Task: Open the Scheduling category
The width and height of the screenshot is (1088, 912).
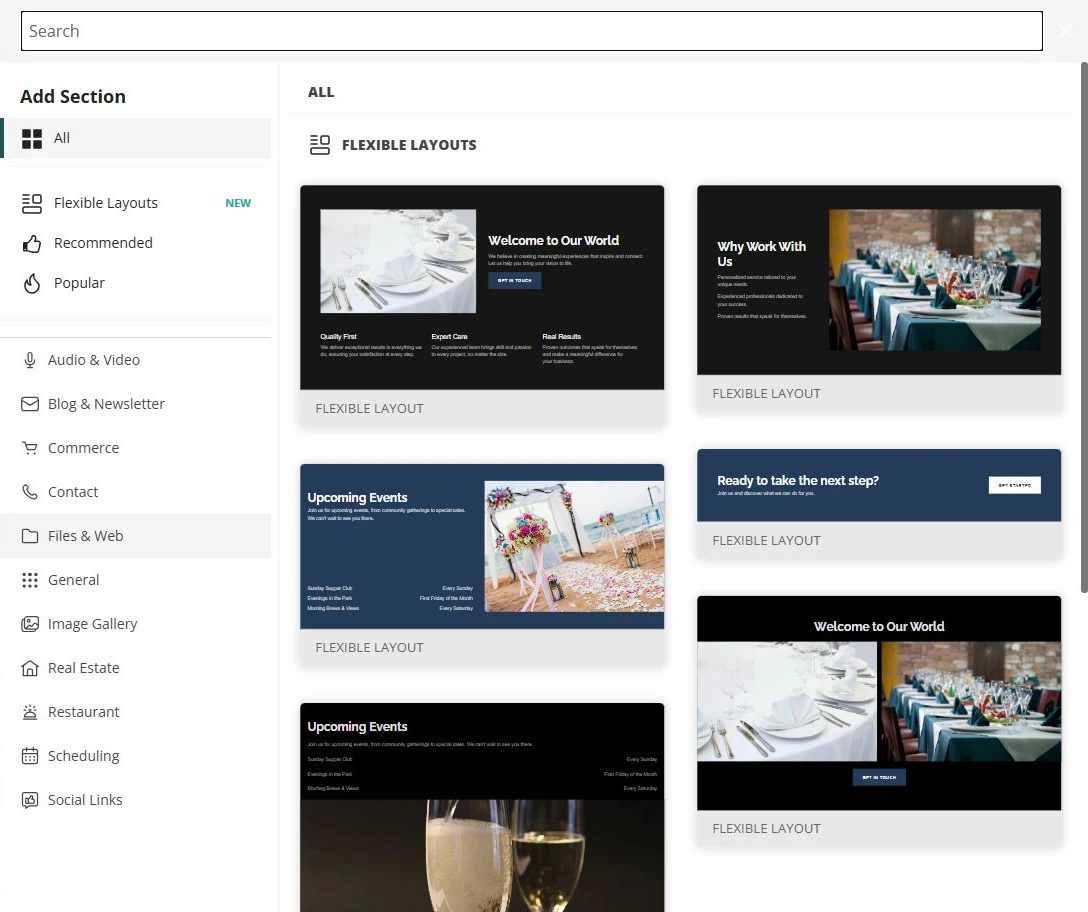Action: 136,756
